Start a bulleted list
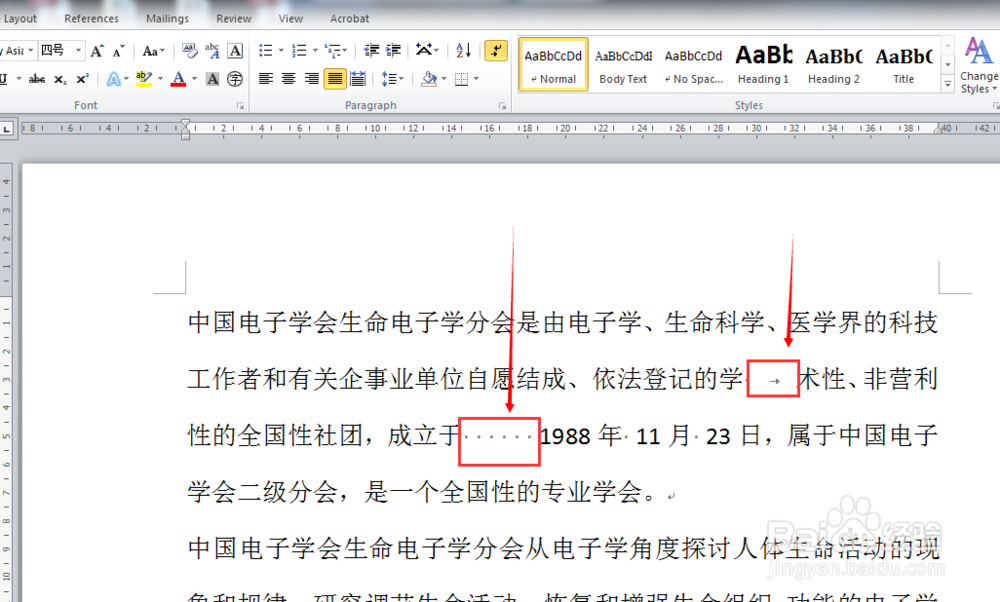 point(266,50)
